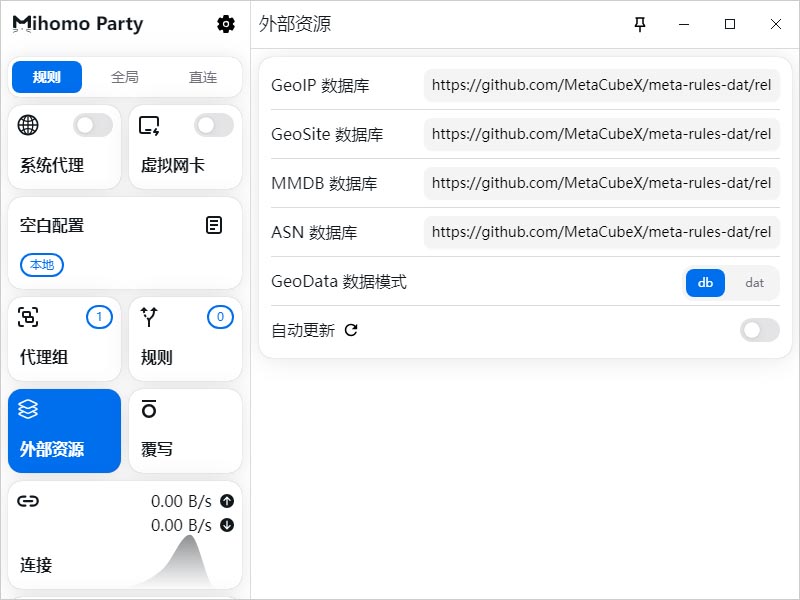Open the 虚拟网卡 card label
Viewport: 800px width, 600px height.
173,165
